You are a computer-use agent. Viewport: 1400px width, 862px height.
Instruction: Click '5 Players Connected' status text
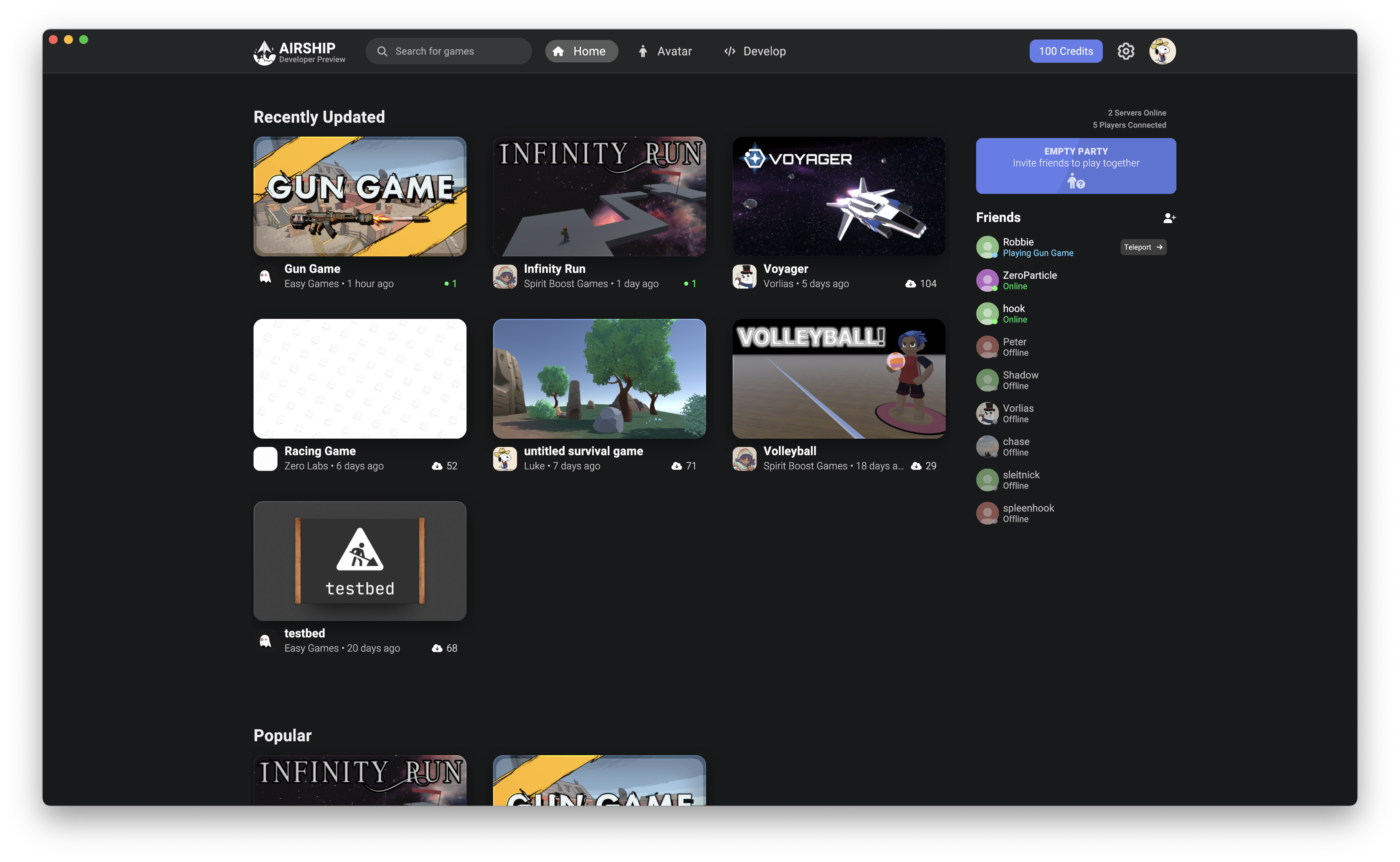point(1129,125)
